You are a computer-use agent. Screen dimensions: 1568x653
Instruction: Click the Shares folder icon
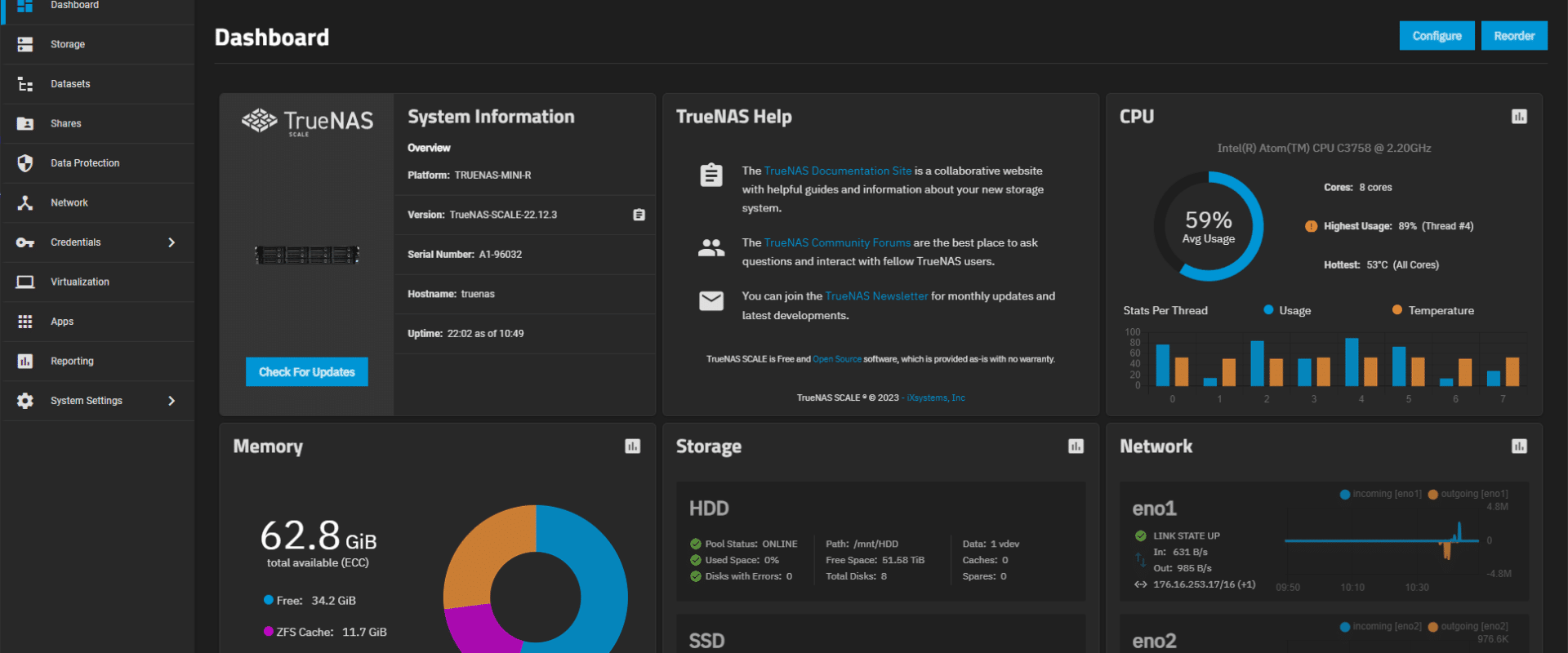[25, 123]
